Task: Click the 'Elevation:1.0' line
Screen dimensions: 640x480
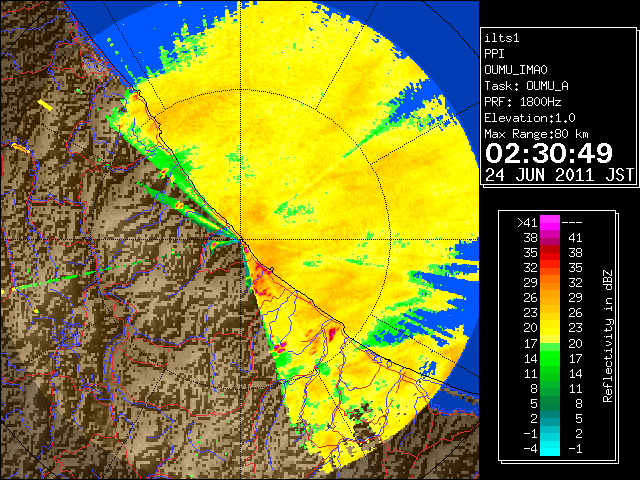Action: pyautogui.click(x=530, y=118)
